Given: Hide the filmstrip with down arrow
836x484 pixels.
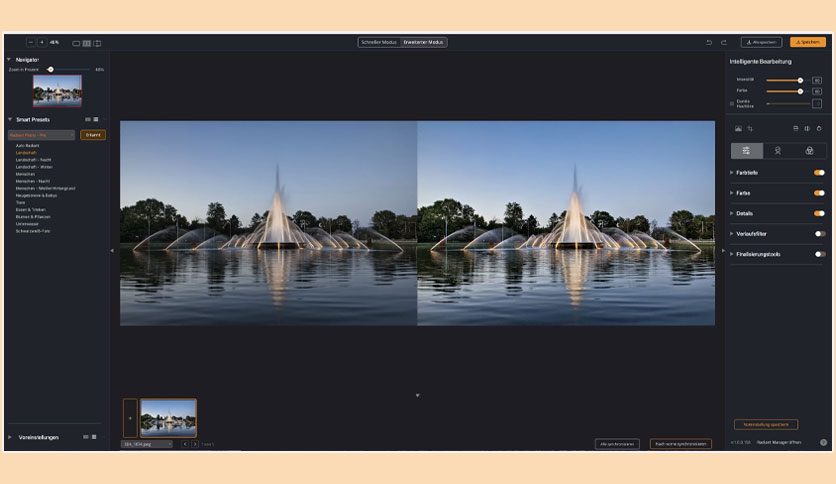Looking at the screenshot, I should [x=417, y=396].
